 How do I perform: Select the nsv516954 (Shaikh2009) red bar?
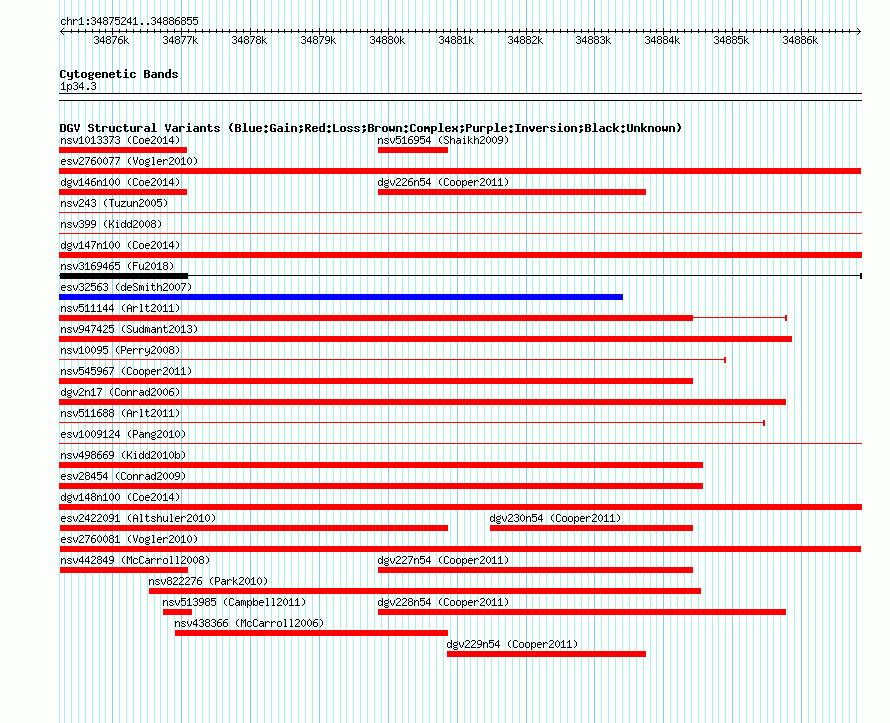coord(413,150)
